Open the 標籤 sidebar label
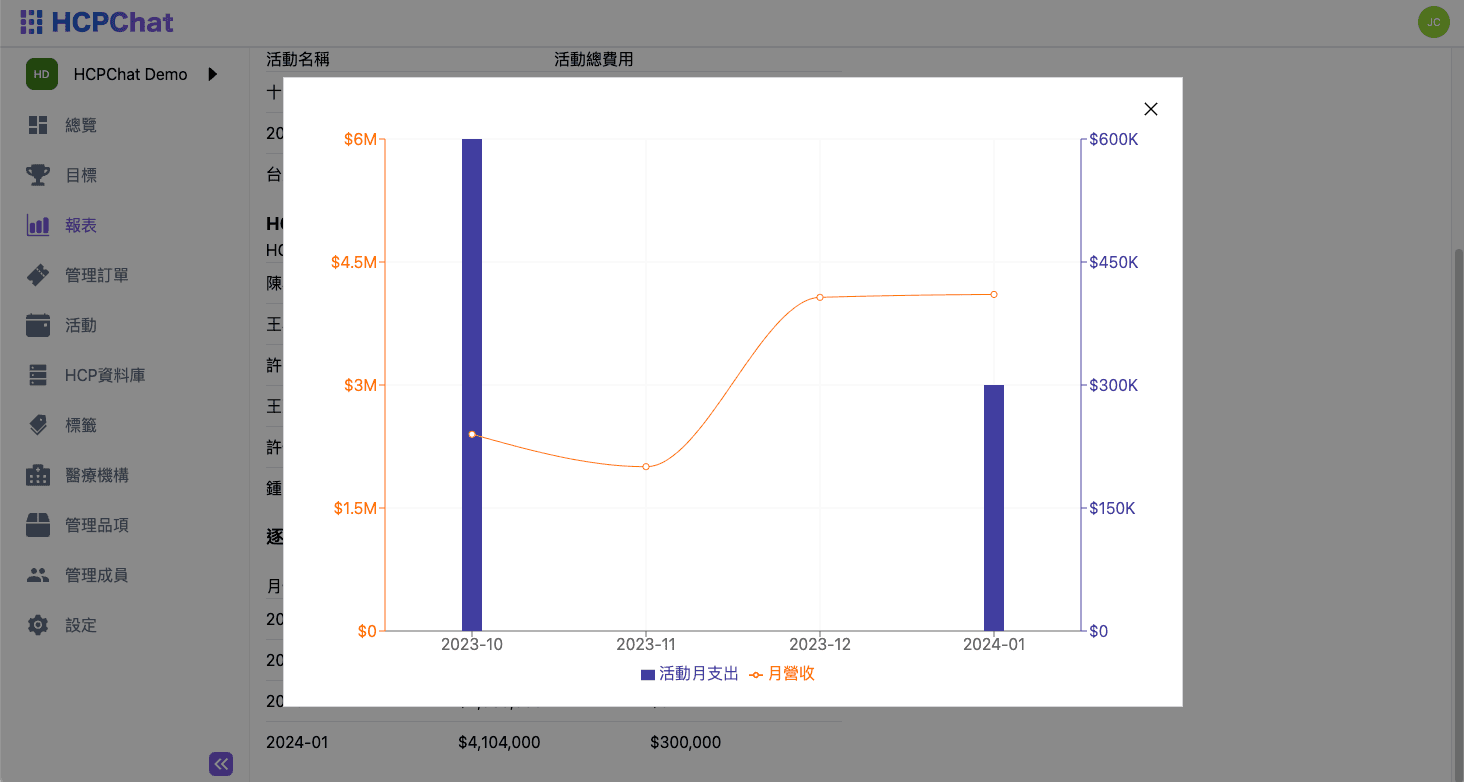1464x782 pixels. click(81, 425)
